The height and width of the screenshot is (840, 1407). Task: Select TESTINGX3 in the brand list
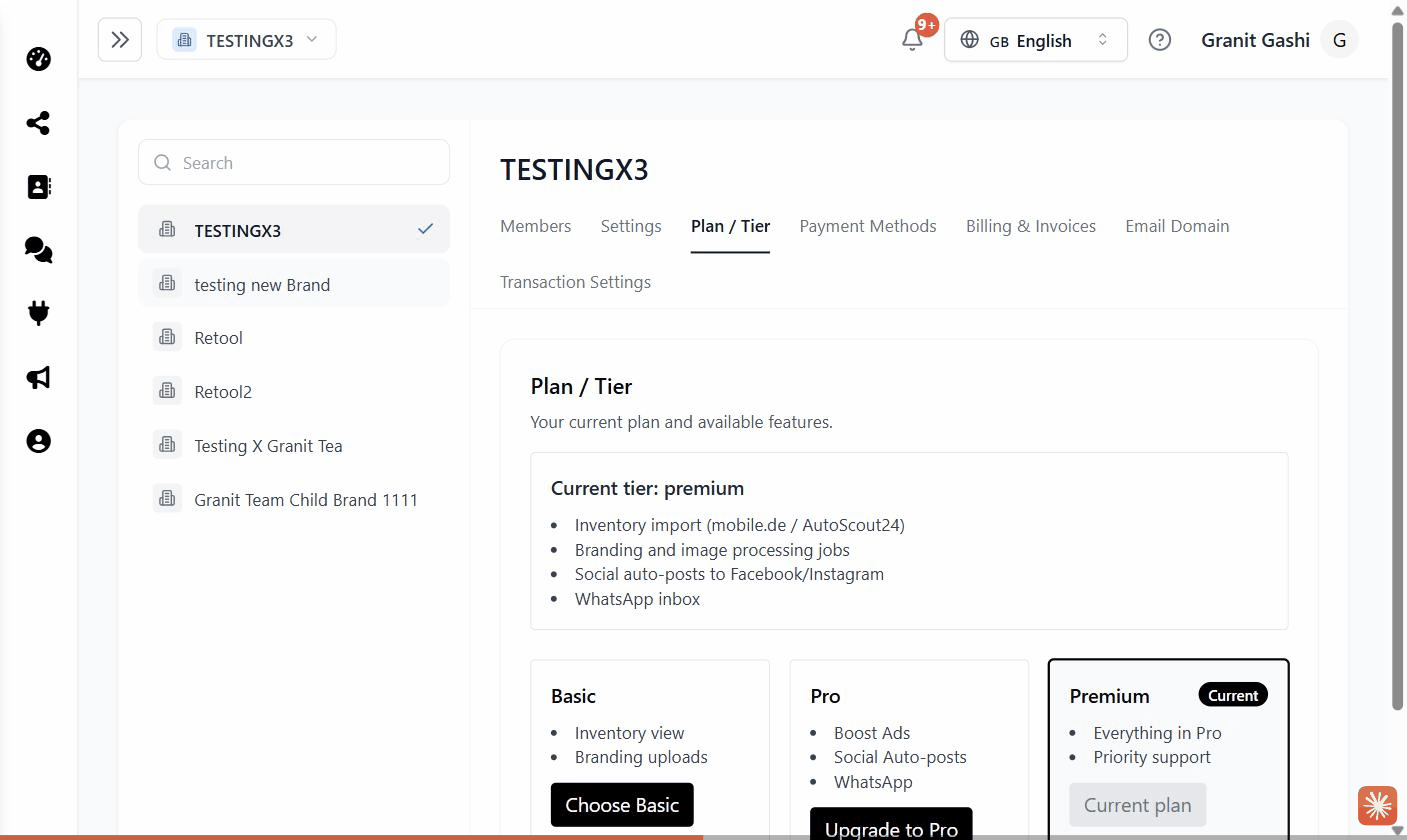294,230
